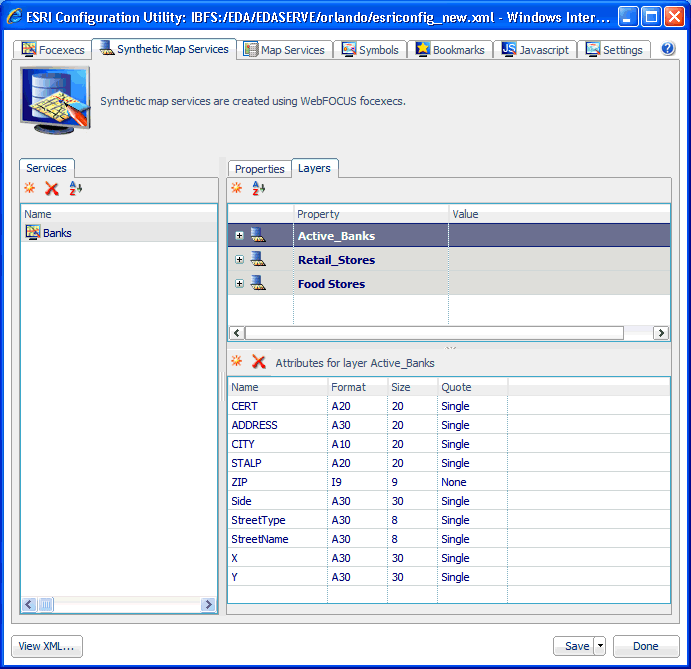Select the ADDRESS attribute name
The width and height of the screenshot is (691, 669).
point(254,425)
